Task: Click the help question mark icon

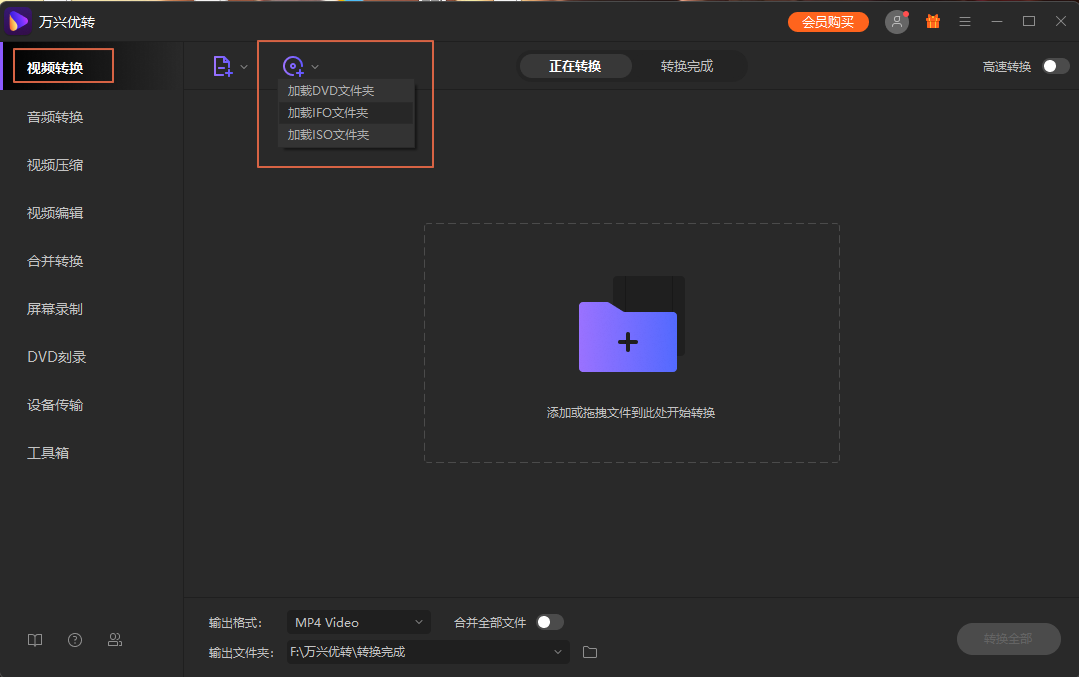Action: [x=74, y=639]
